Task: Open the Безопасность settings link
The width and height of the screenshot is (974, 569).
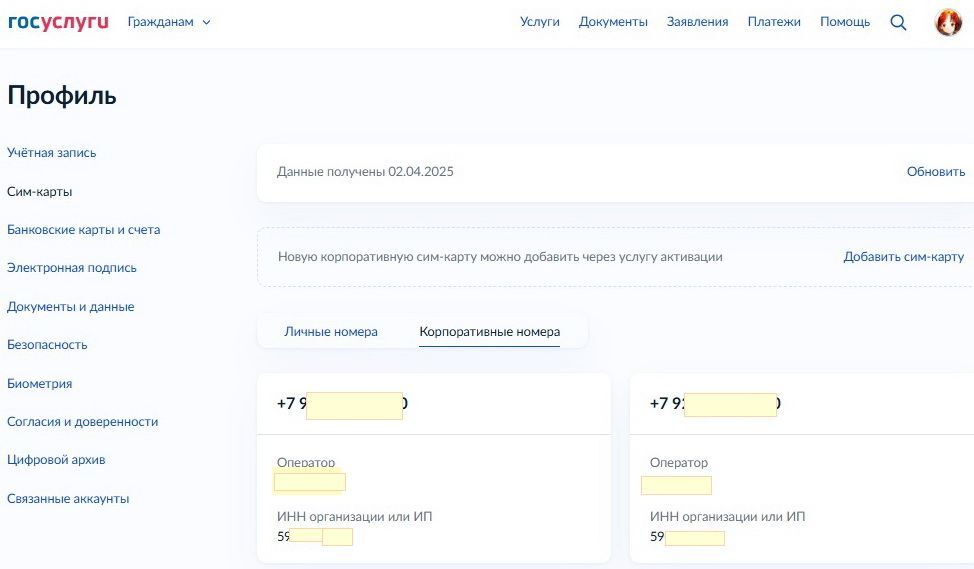Action: point(47,345)
